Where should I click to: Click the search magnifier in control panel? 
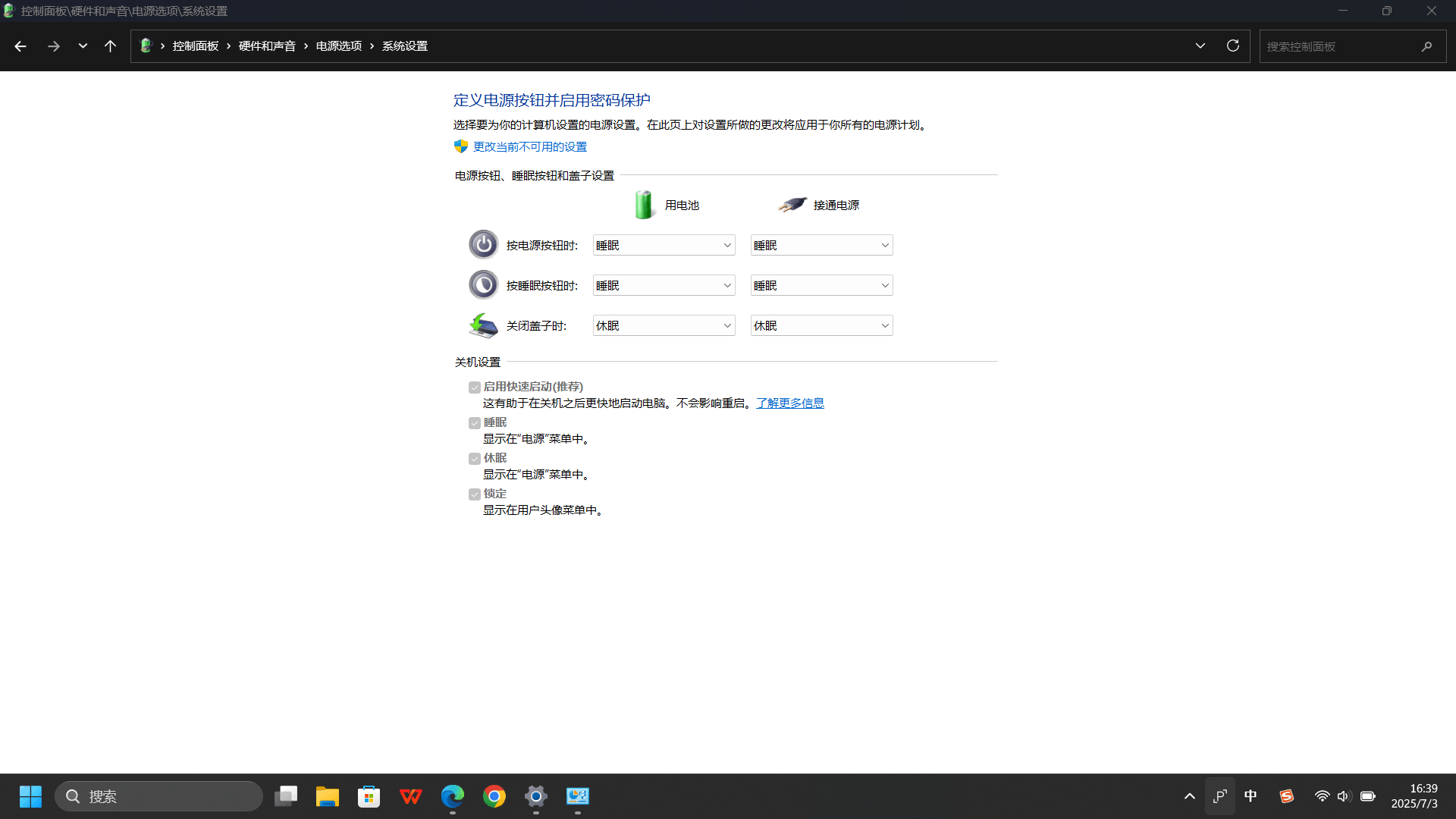point(1426,46)
